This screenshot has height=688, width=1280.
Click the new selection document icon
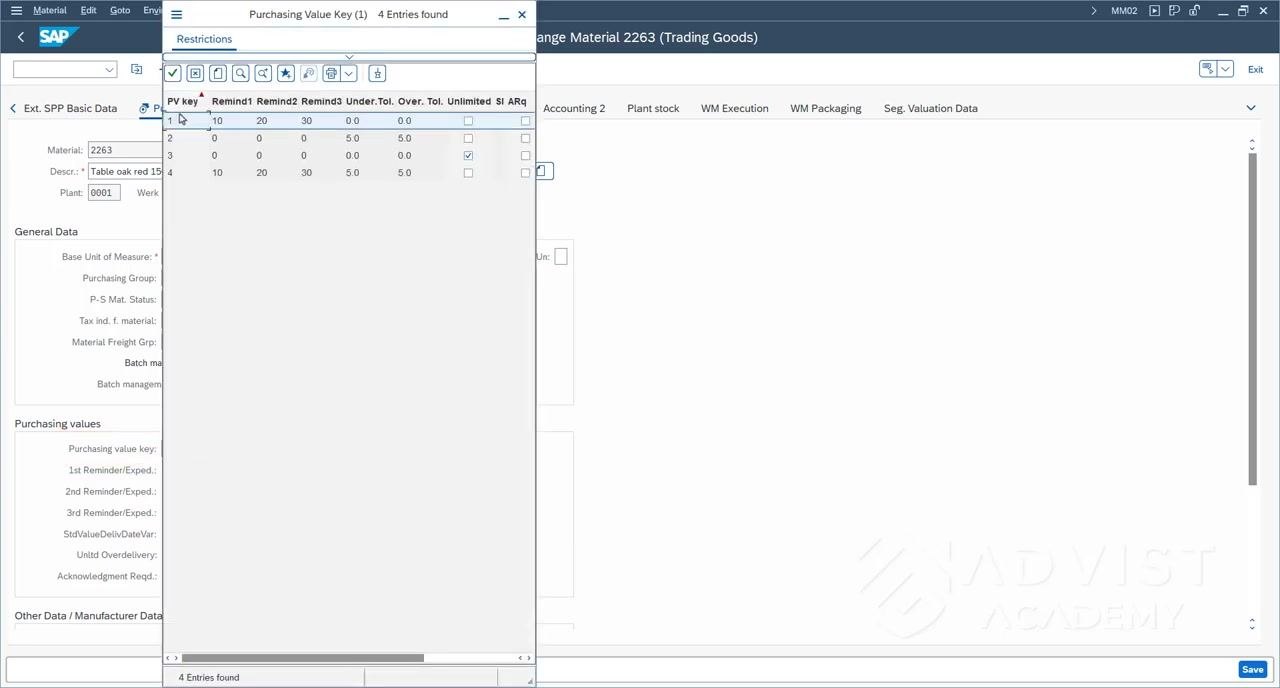218,73
